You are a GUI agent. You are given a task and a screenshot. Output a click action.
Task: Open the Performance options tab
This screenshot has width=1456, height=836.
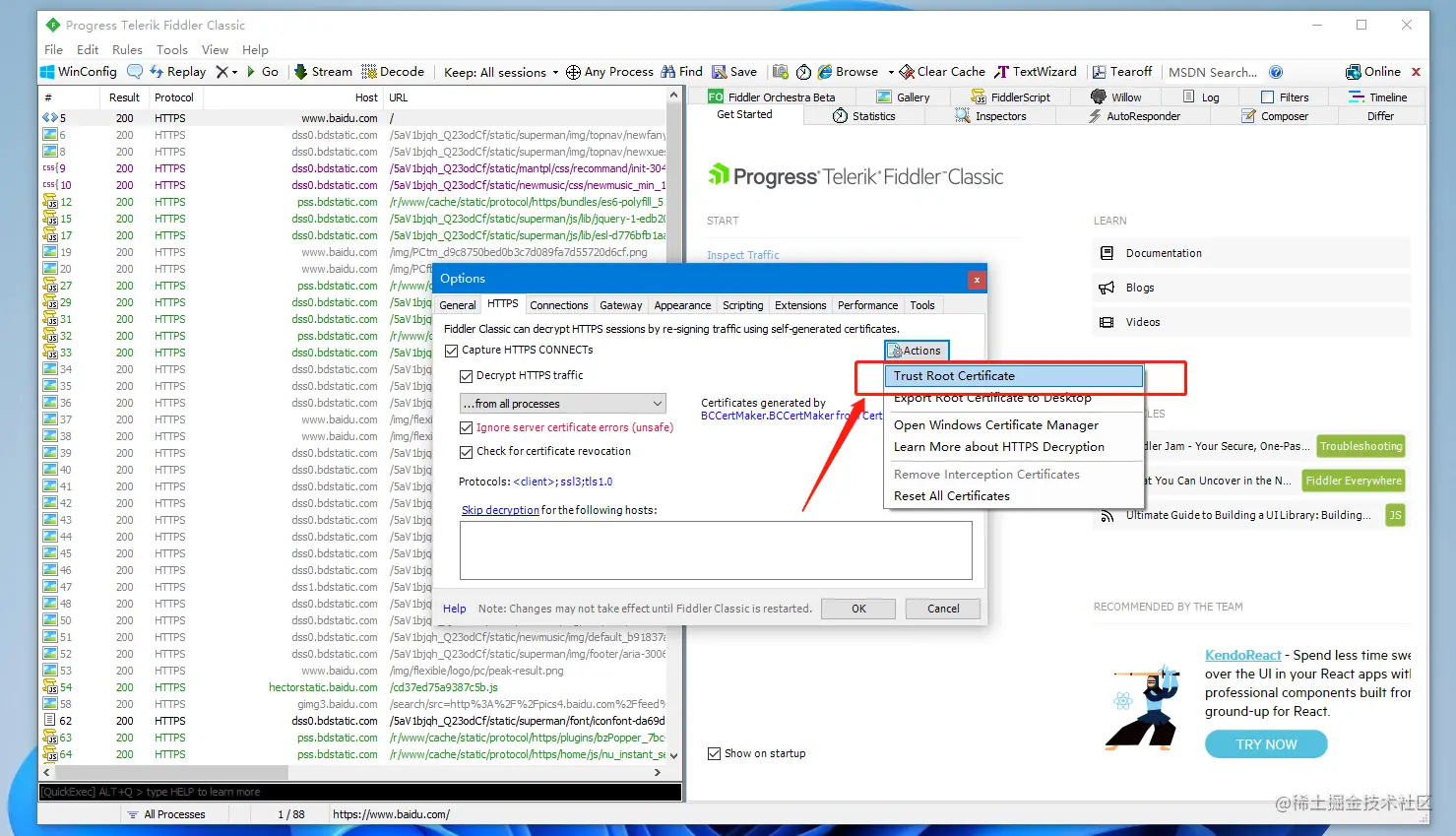pyautogui.click(x=868, y=305)
